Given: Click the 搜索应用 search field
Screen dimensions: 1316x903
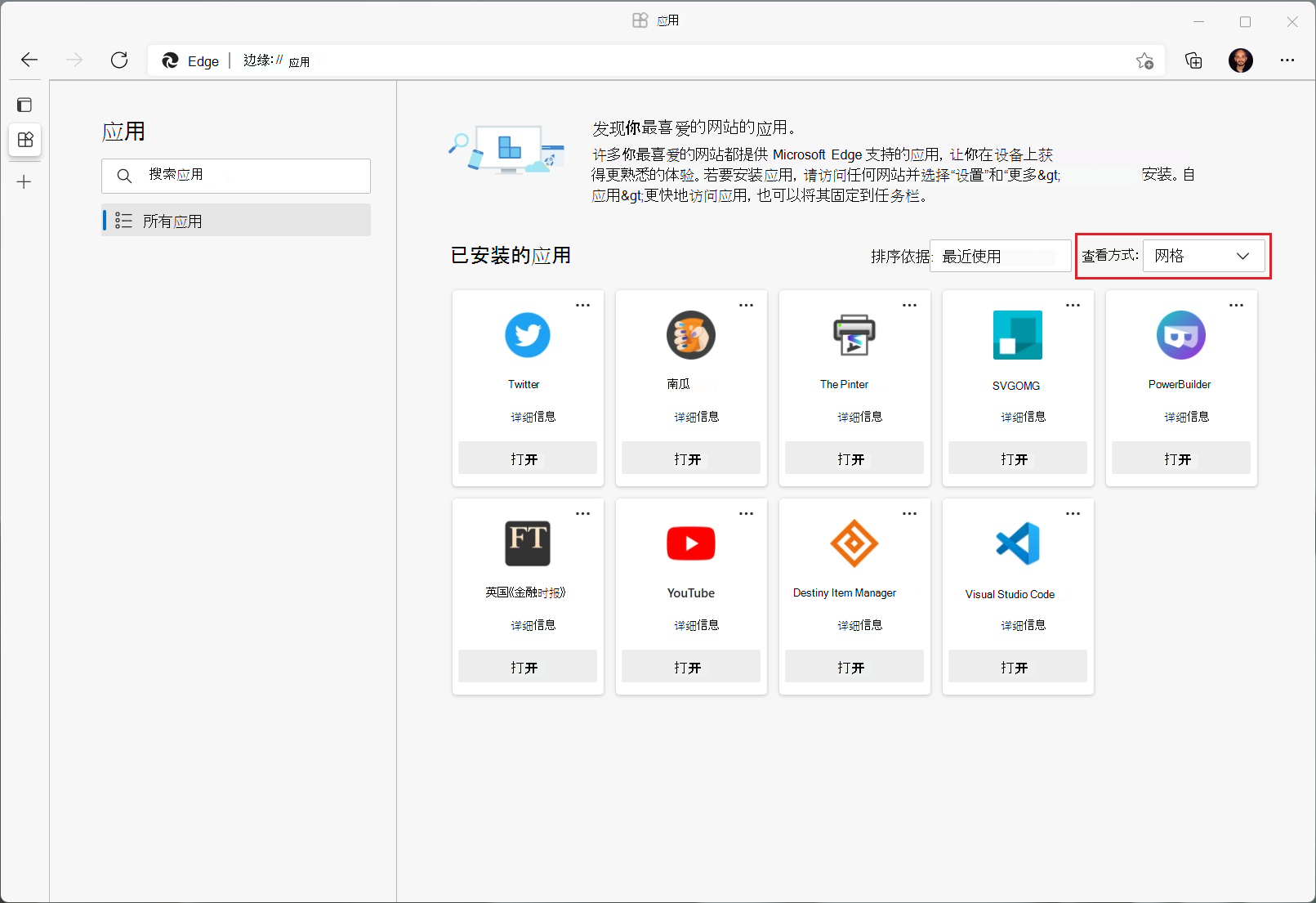Looking at the screenshot, I should tap(236, 176).
